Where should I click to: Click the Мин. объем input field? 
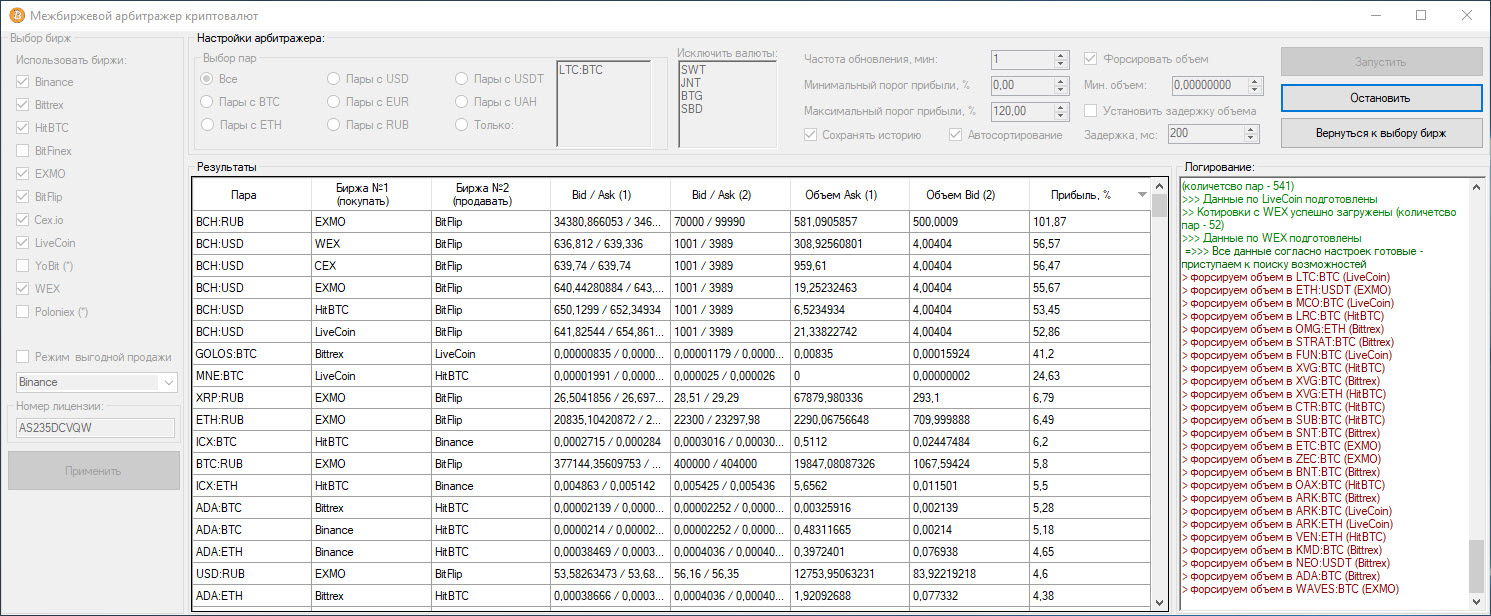[1216, 86]
